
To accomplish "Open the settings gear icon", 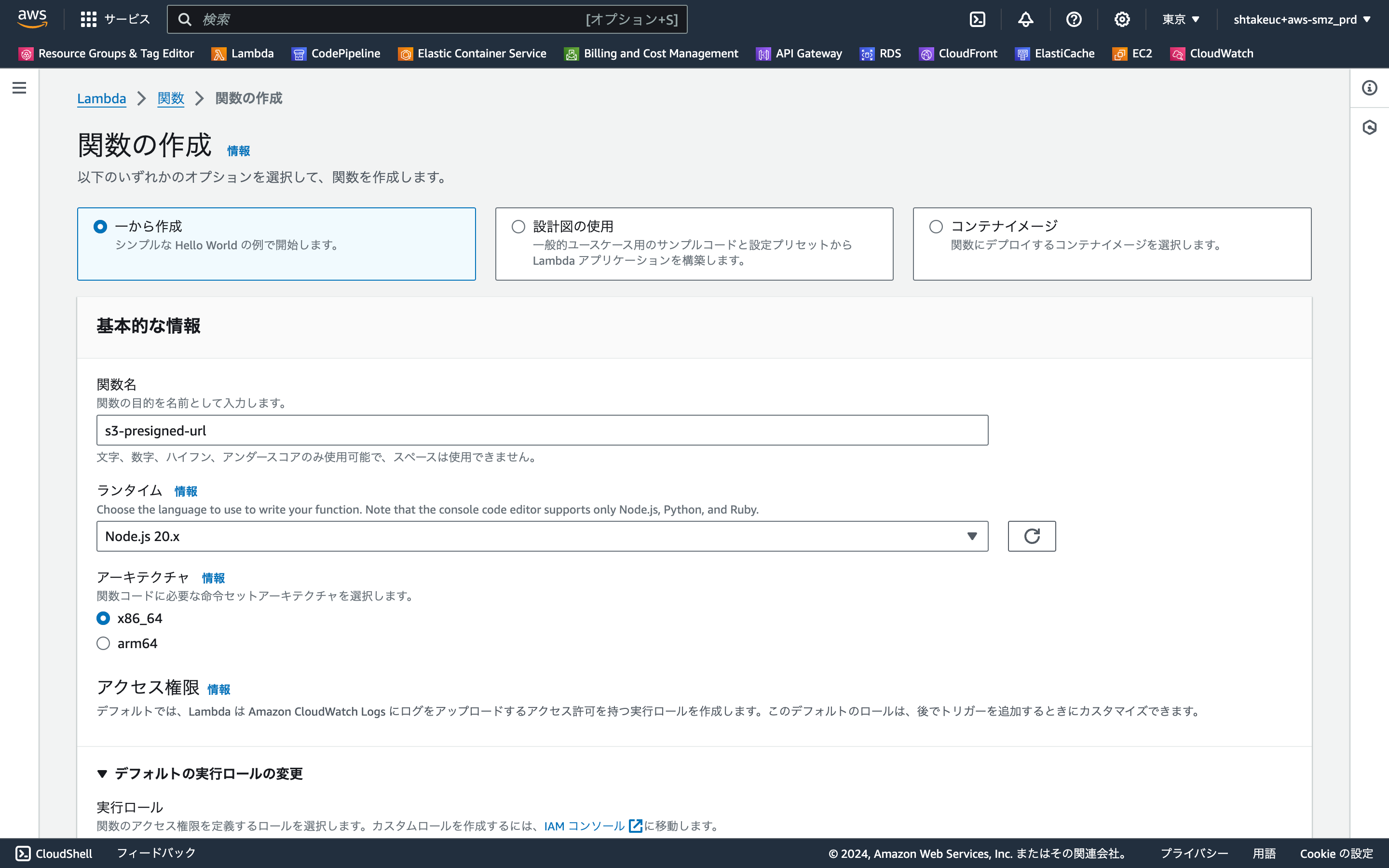I will 1122,19.
